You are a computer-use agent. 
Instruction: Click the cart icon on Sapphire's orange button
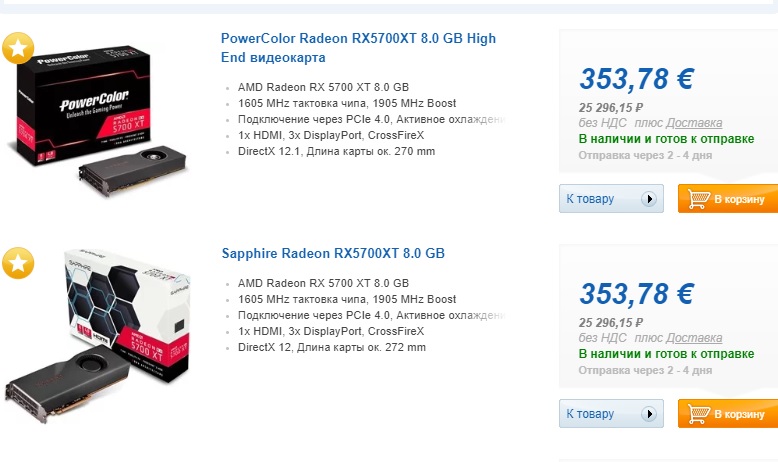(697, 413)
